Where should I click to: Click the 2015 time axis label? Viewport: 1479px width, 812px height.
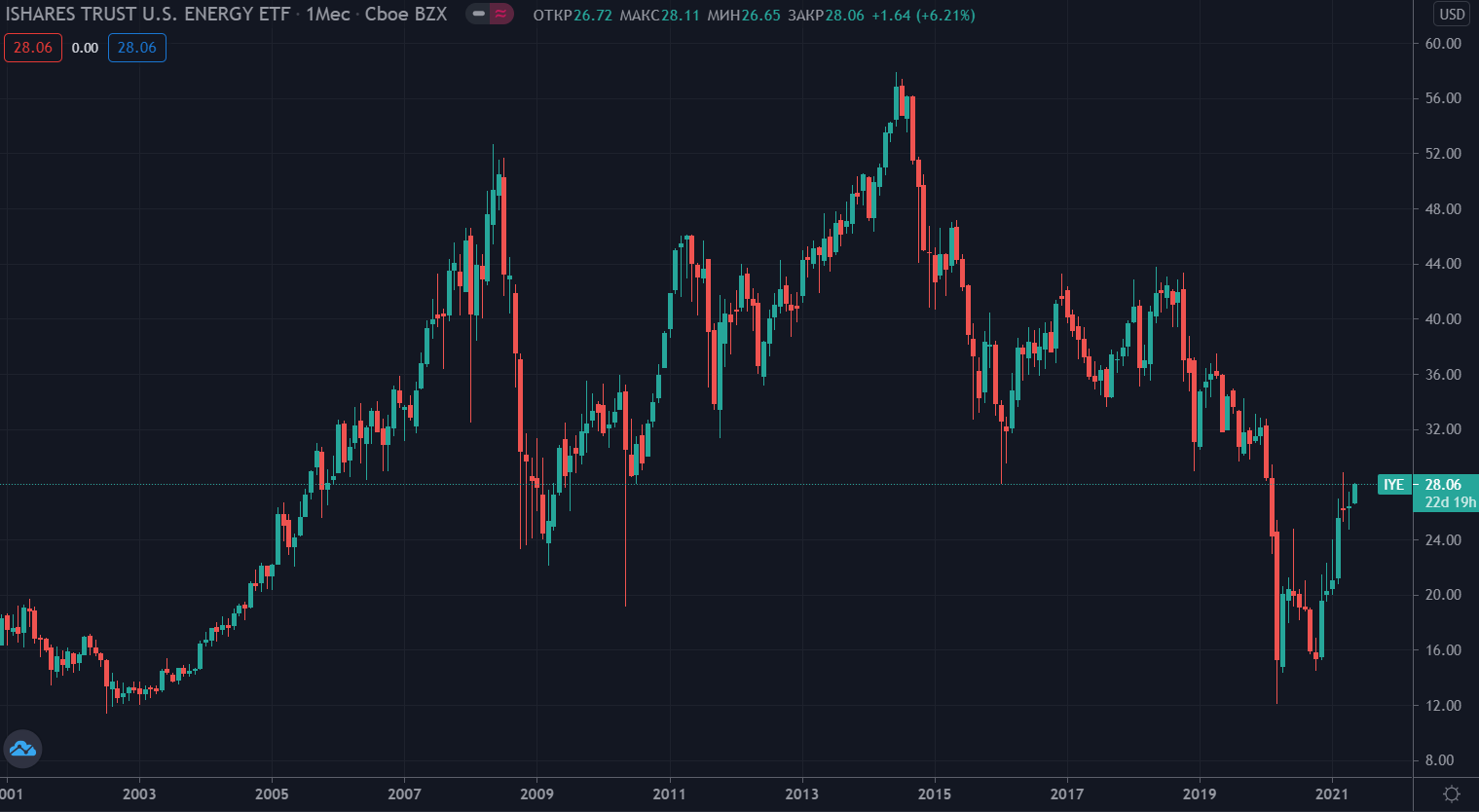pyautogui.click(x=935, y=794)
